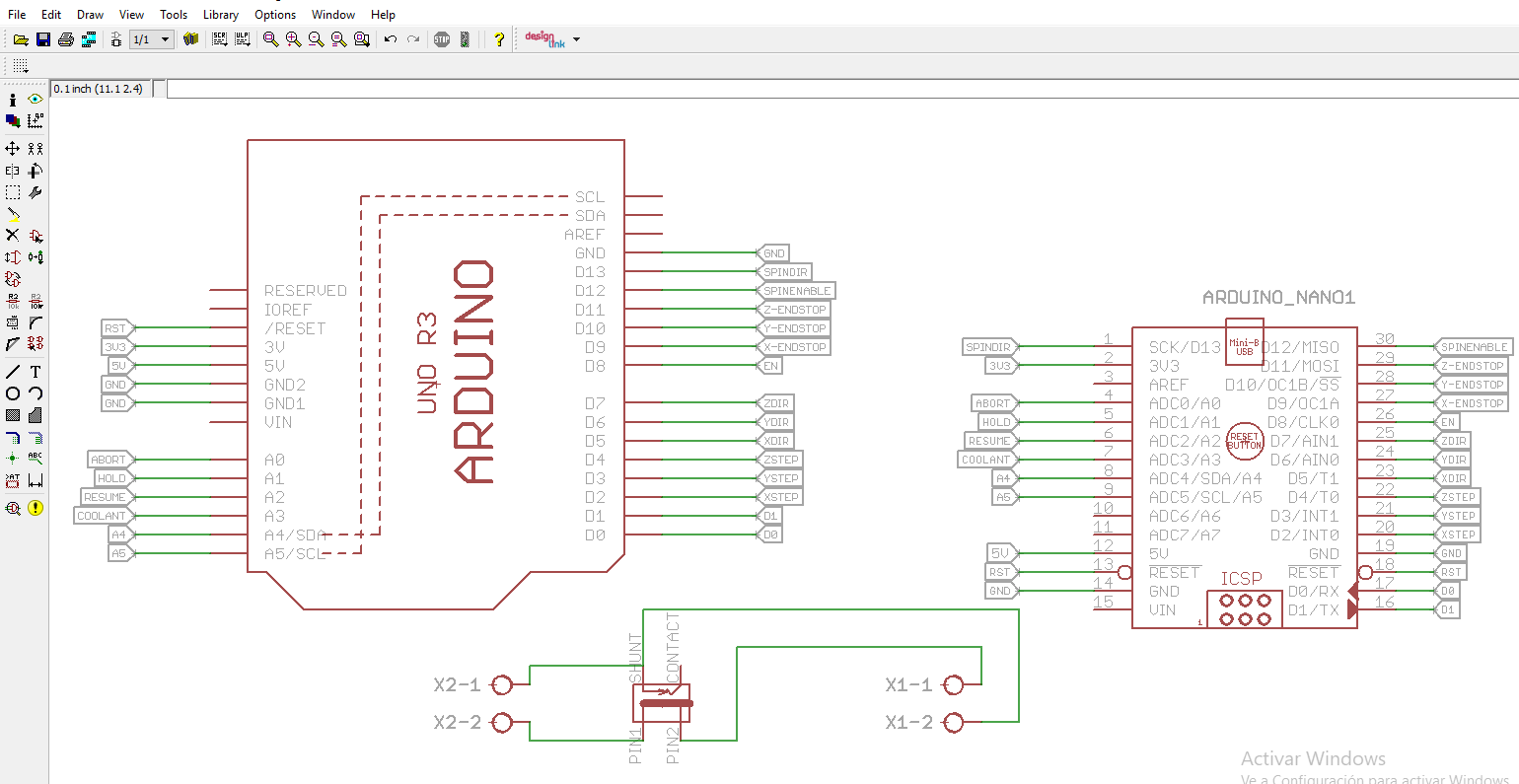Save the schematic with the floppy icon
Screen dimensions: 1519x784
coord(43,39)
